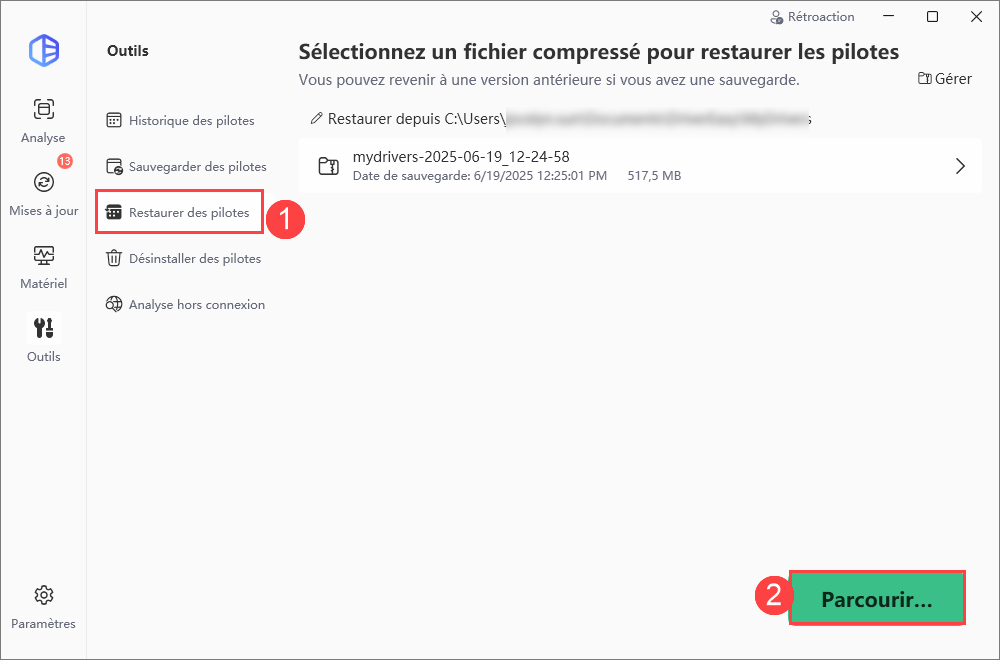The image size is (1000, 660).
Task: Click the Restaurer depuis path text
Action: point(569,119)
